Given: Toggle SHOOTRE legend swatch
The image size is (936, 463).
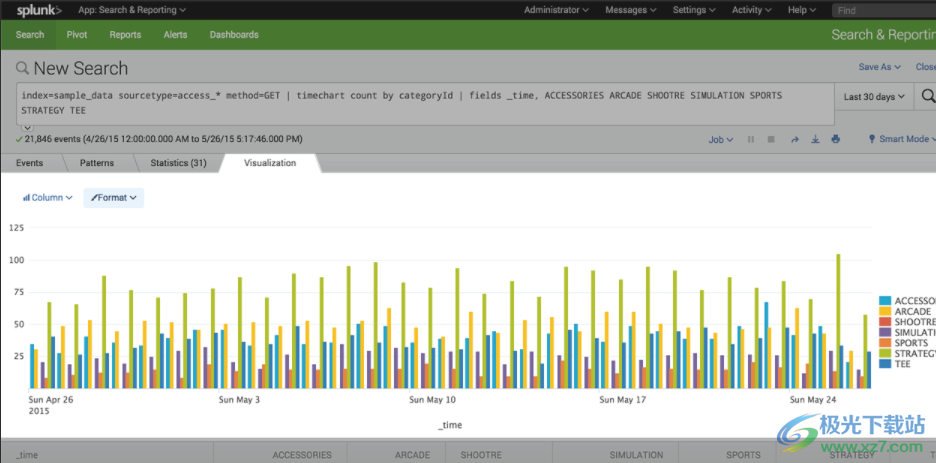Looking at the screenshot, I should click(886, 322).
